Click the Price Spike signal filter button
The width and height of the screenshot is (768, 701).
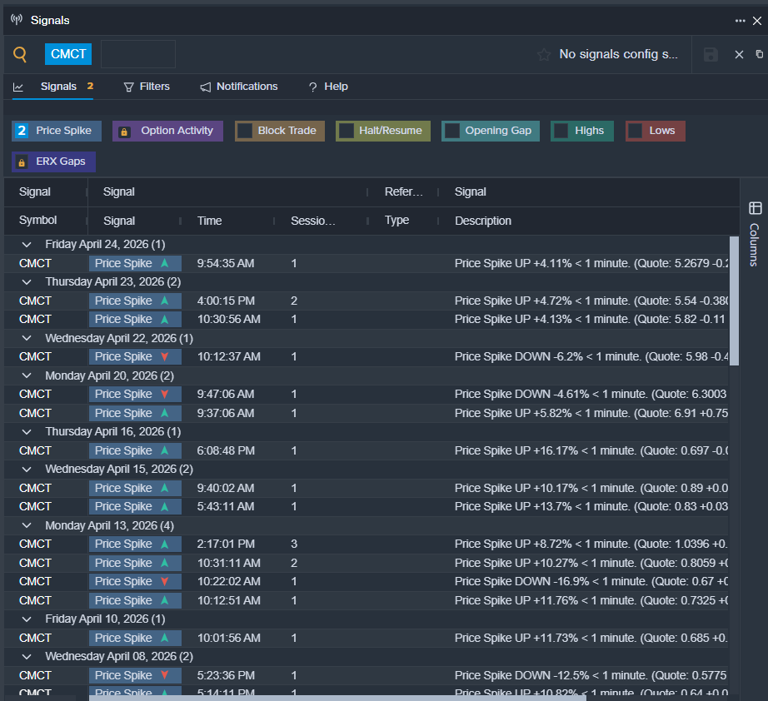(x=57, y=131)
